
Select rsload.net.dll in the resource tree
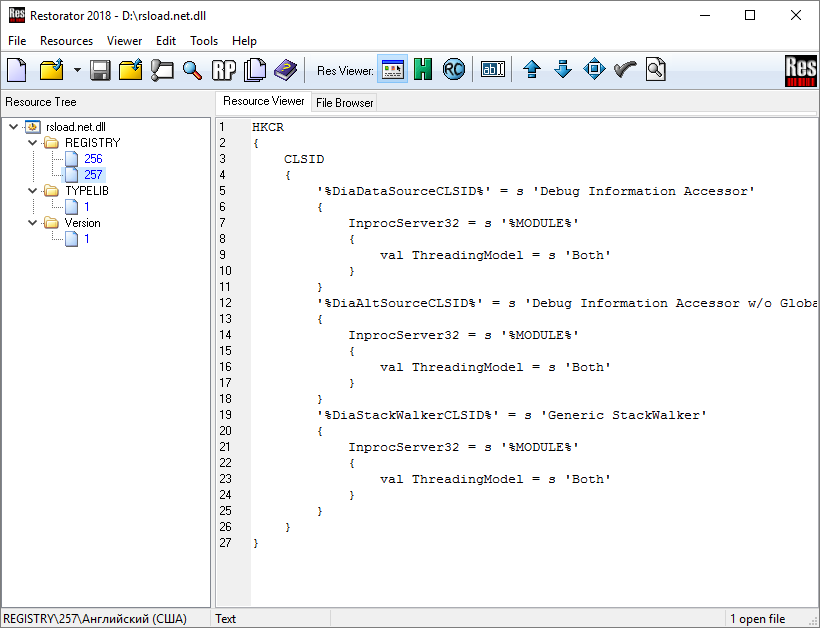click(x=76, y=127)
